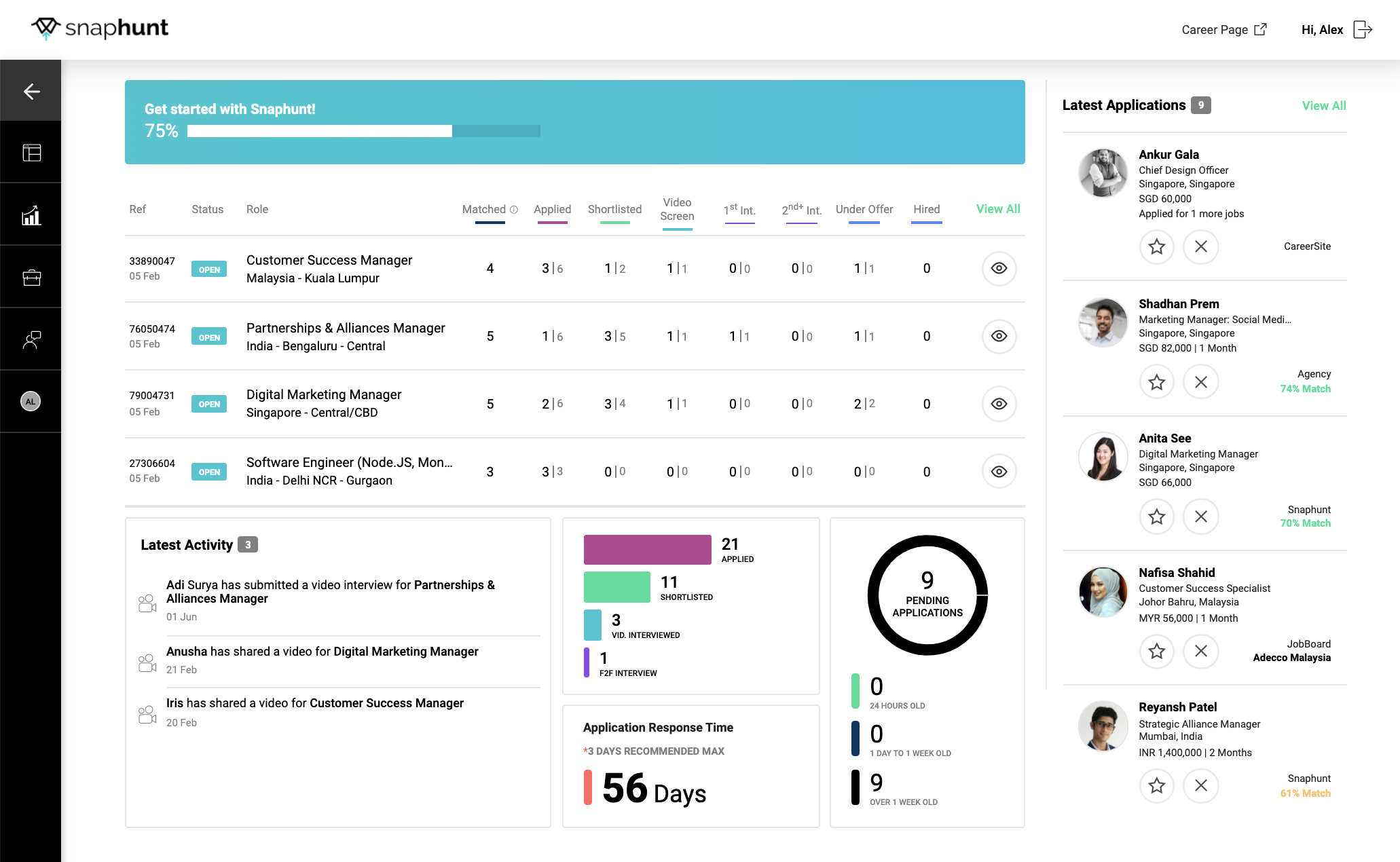Select the Under Offer column header
This screenshot has width=1400, height=862.
(864, 209)
